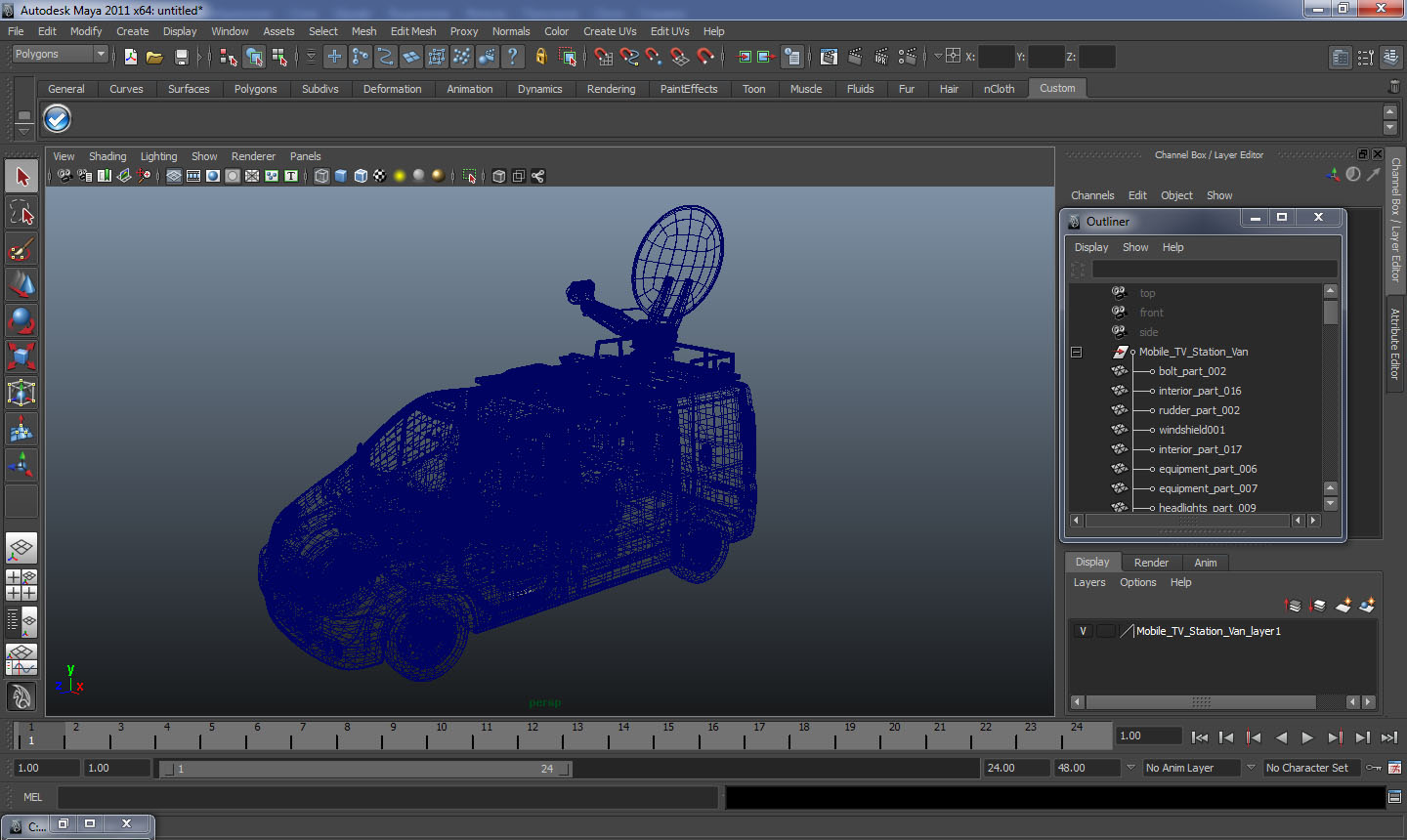Click the current frame field showing 1.00
Screen dimensions: 1407x840
(x=1149, y=736)
